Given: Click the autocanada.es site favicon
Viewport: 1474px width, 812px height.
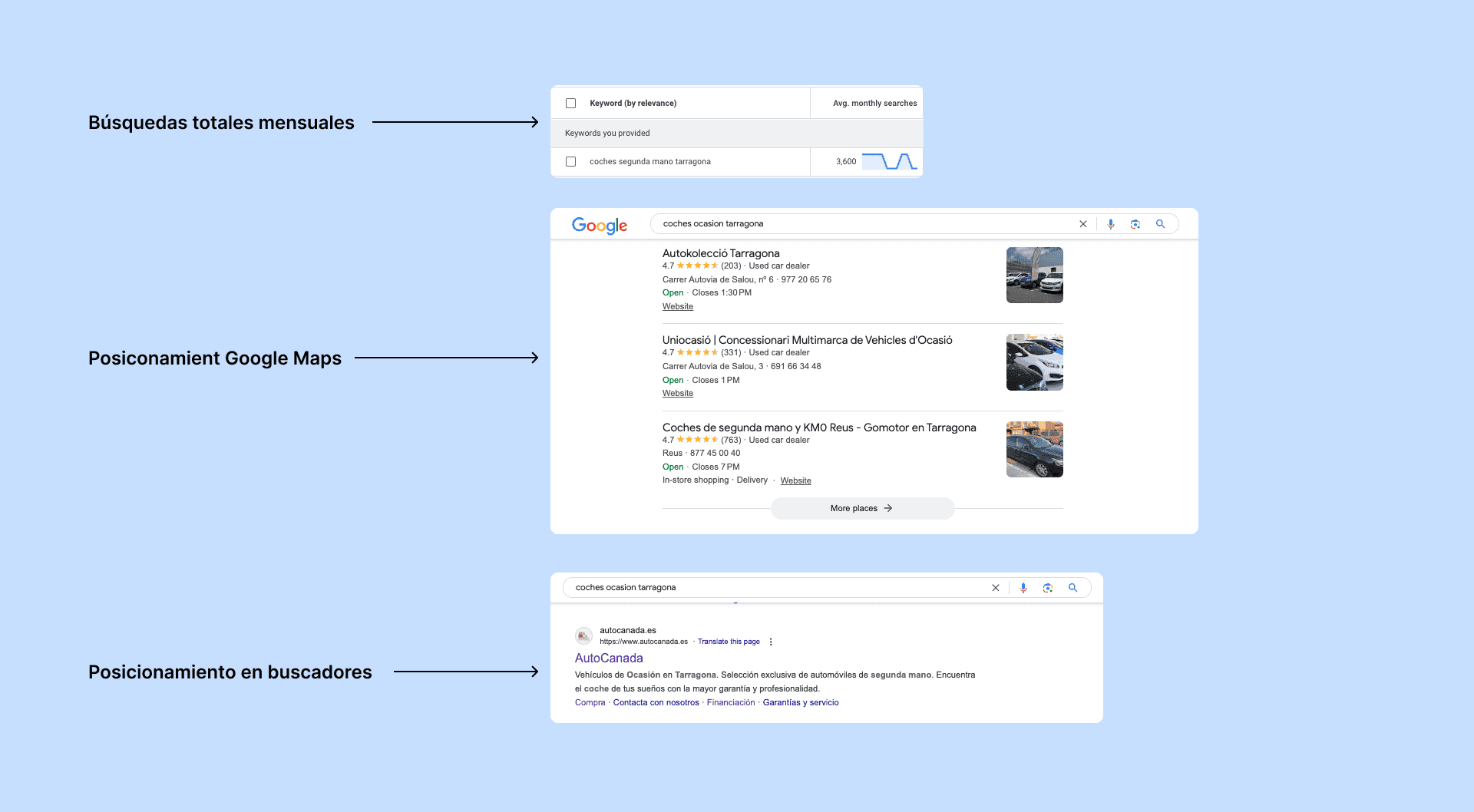Looking at the screenshot, I should point(583,635).
